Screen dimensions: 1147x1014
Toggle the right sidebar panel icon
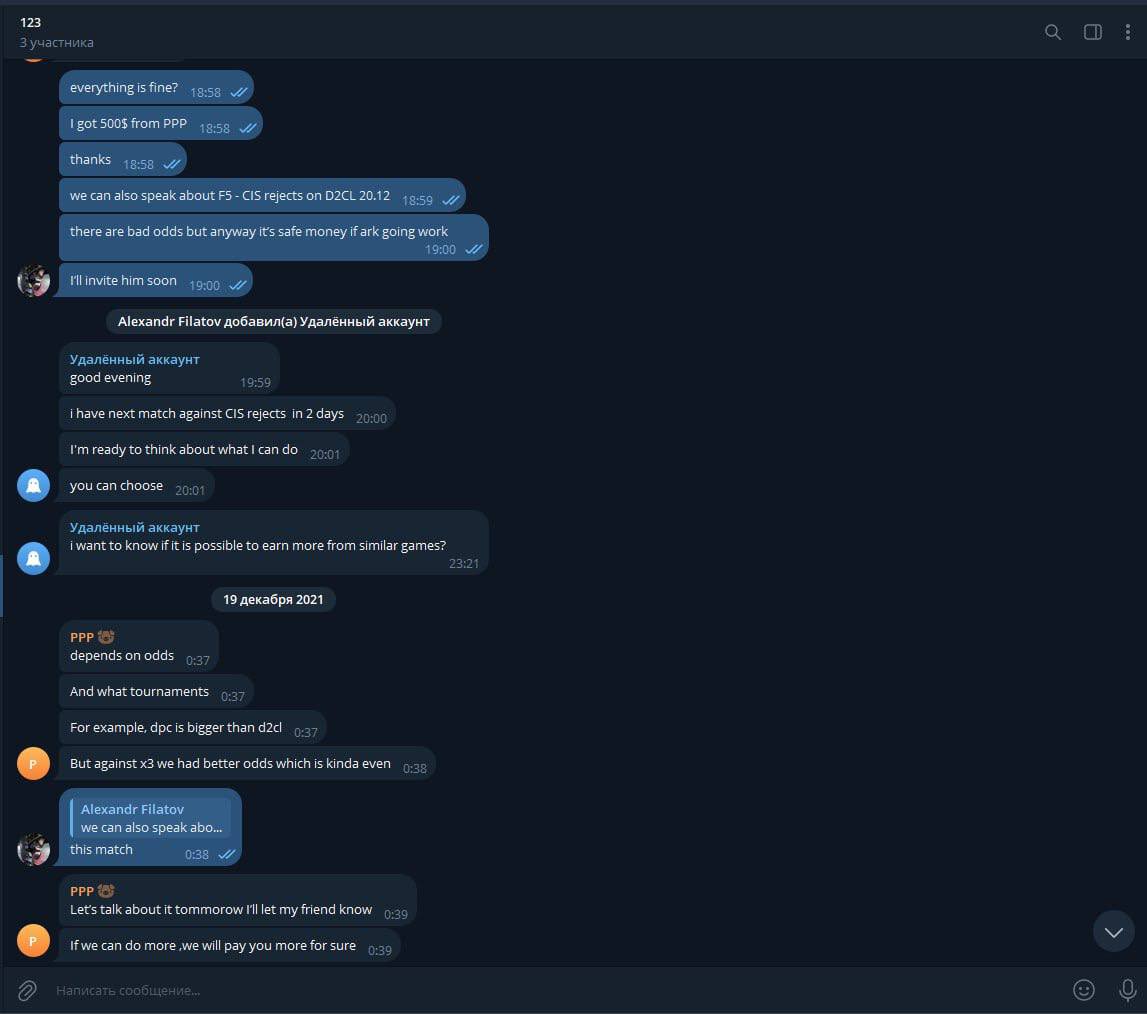click(1092, 32)
